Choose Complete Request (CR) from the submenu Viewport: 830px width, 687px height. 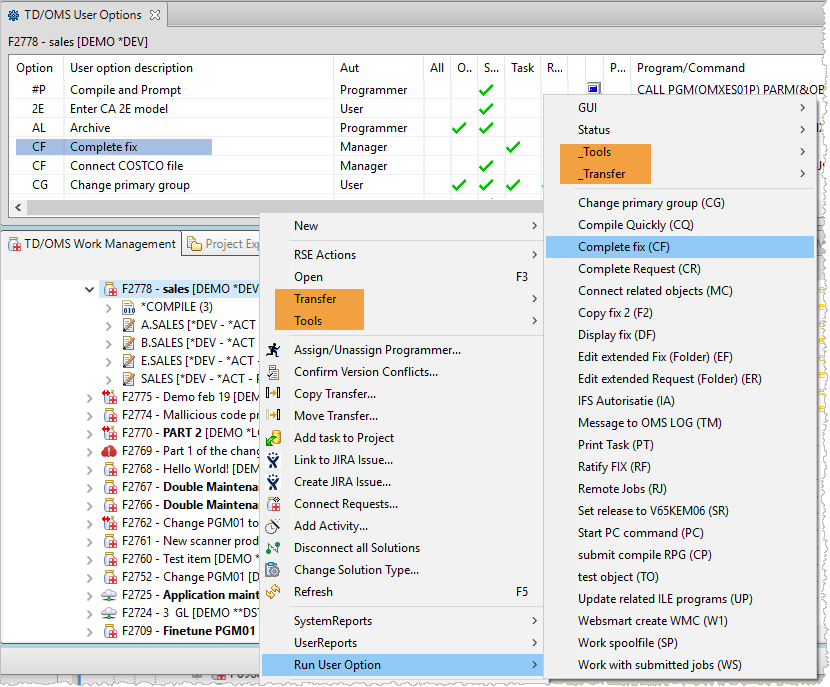coord(639,269)
